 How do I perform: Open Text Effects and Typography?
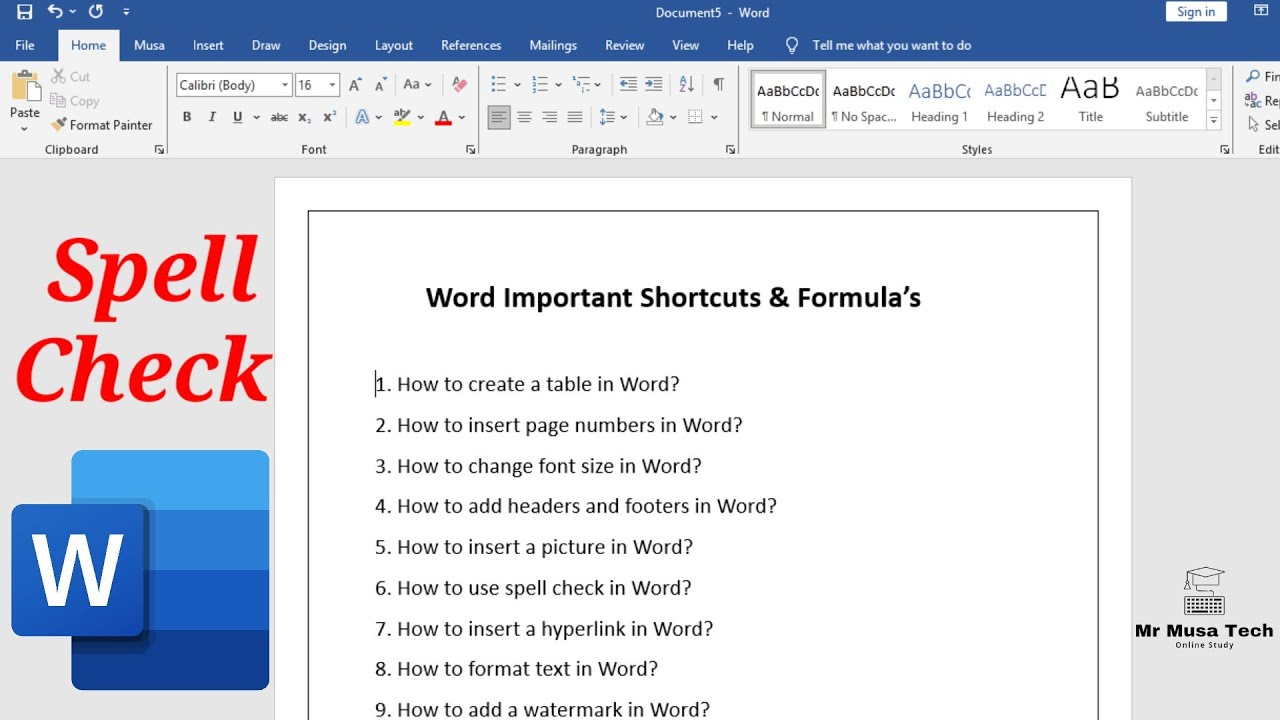(x=362, y=117)
